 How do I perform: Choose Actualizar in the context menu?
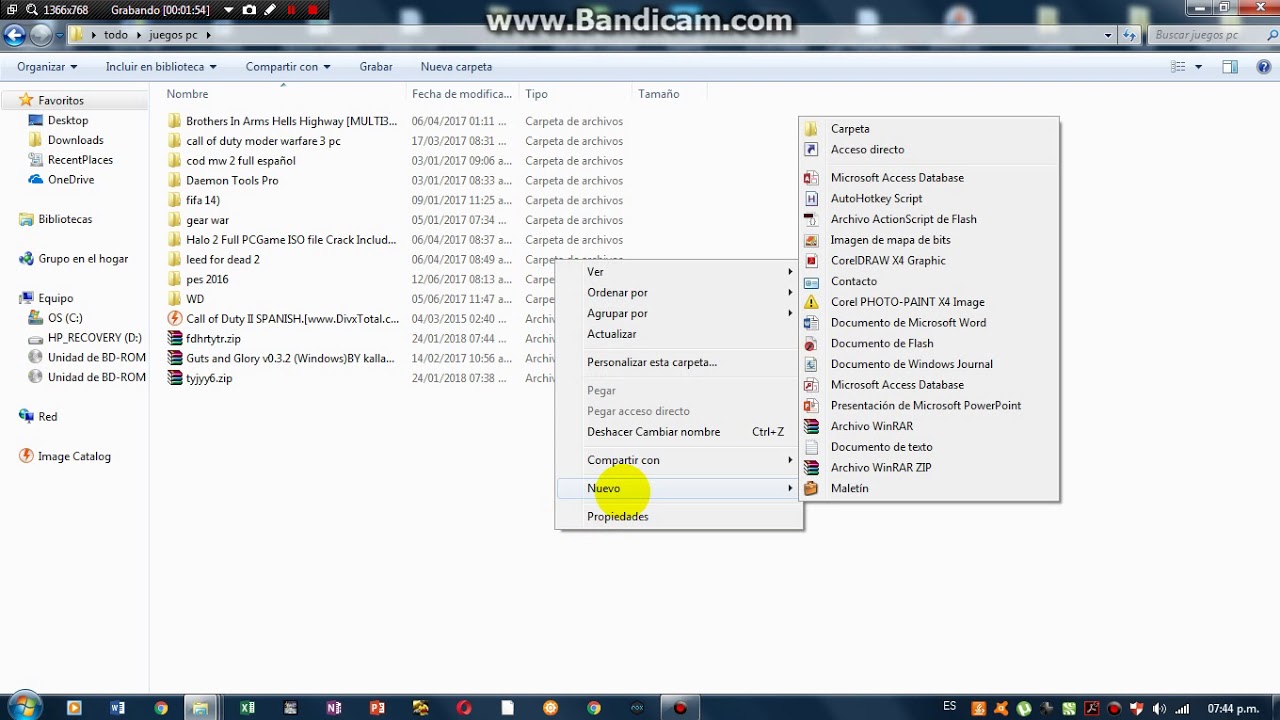point(679,334)
